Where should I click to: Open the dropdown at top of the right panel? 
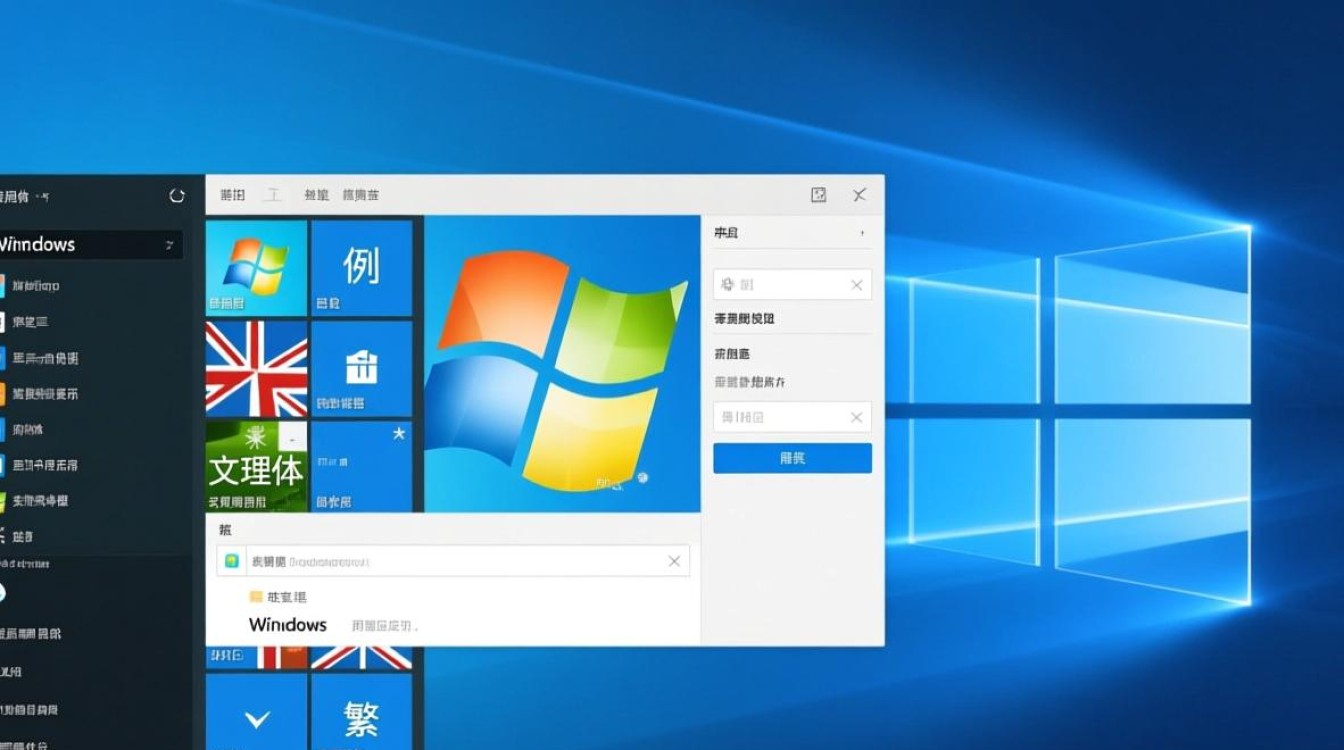pos(792,232)
